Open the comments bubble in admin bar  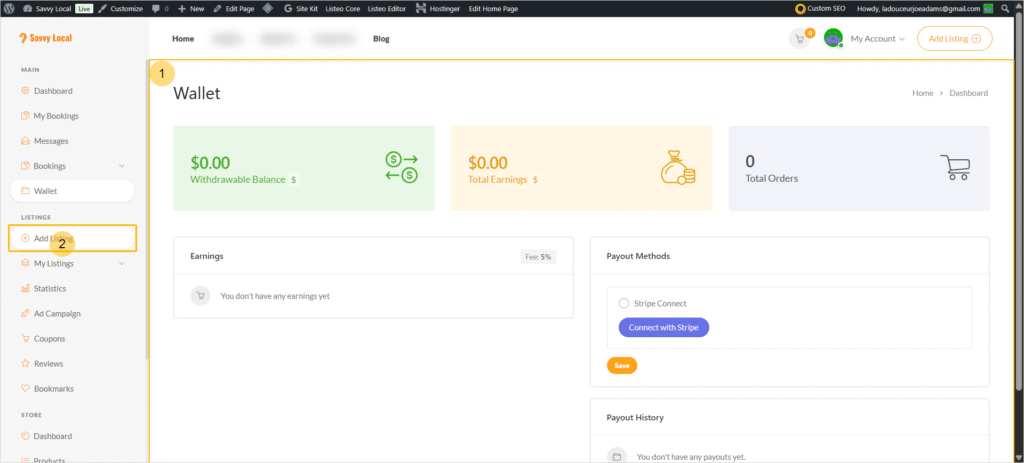point(160,8)
